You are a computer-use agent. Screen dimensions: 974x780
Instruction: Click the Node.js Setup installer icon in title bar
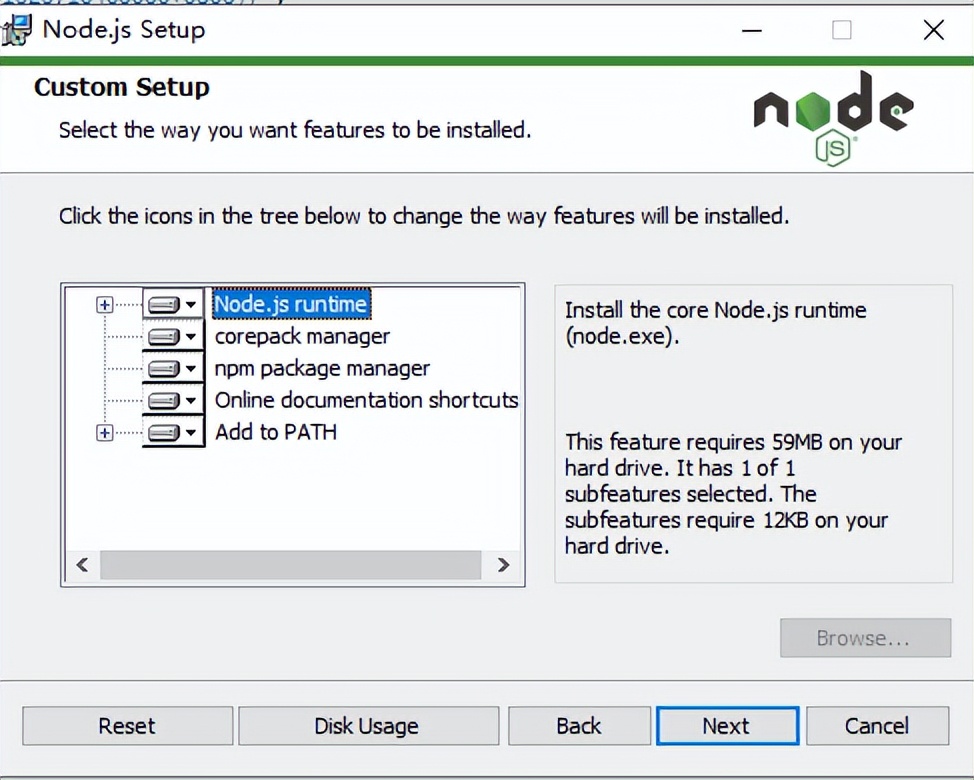coord(16,30)
